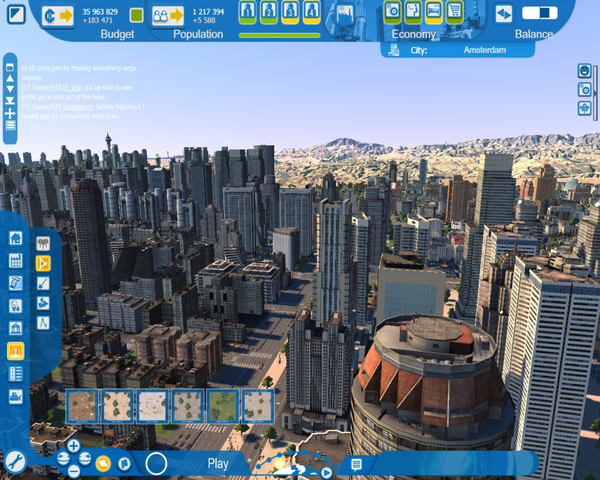Click the Balance left-right arrows button
The width and height of the screenshot is (600, 480).
[x=503, y=14]
